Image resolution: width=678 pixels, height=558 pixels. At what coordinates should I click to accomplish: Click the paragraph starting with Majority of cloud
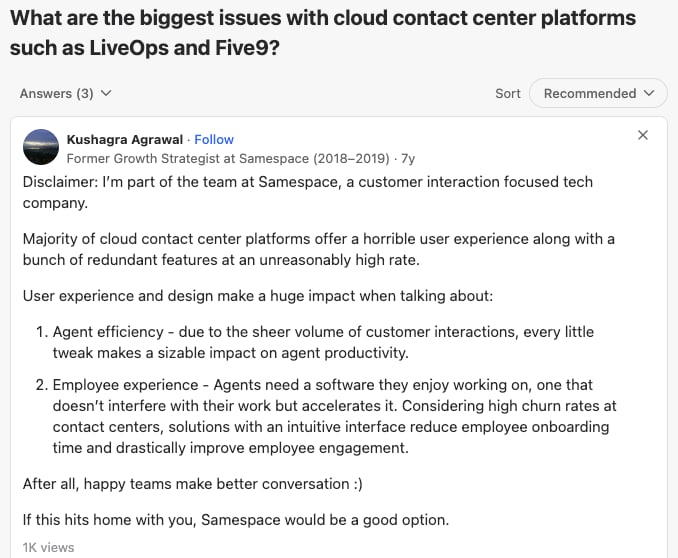[x=319, y=249]
